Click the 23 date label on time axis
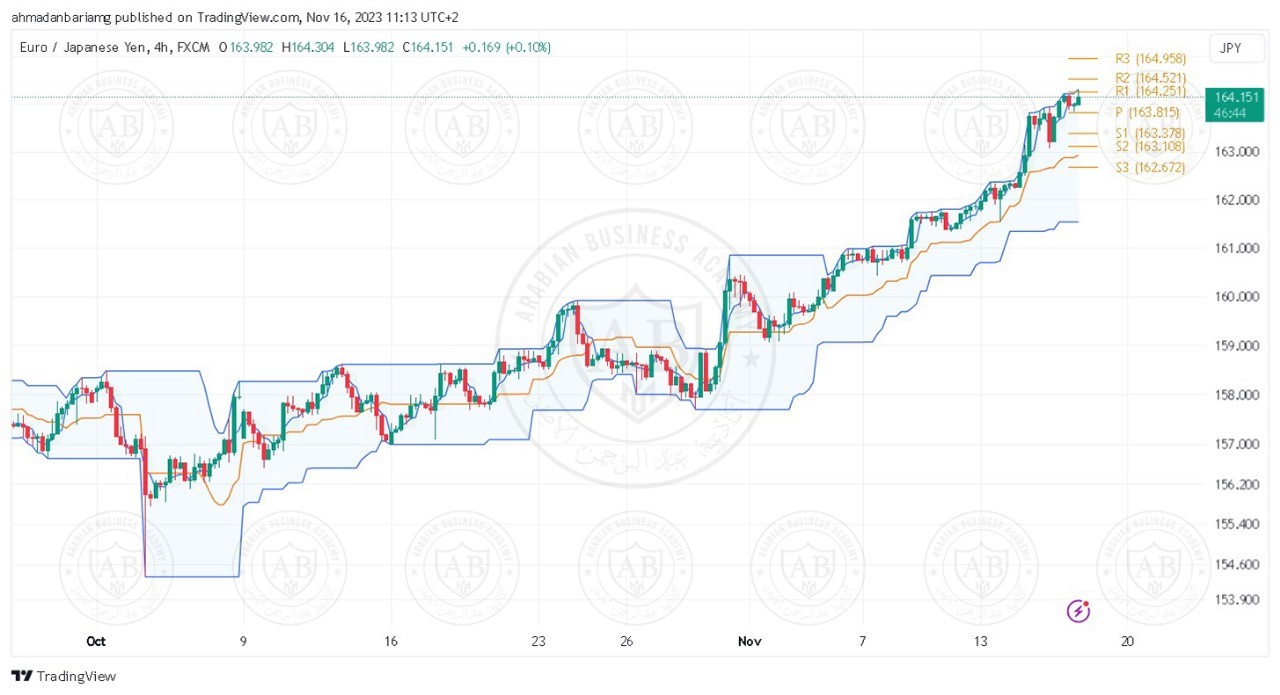This screenshot has width=1280, height=695. coord(539,642)
